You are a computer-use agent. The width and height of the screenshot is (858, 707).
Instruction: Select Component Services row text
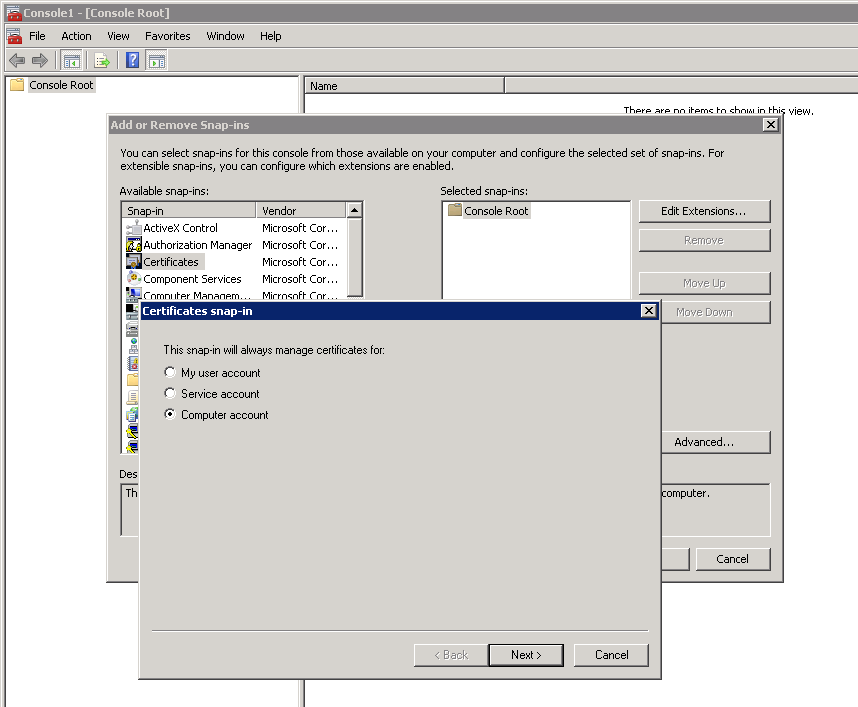[x=192, y=279]
